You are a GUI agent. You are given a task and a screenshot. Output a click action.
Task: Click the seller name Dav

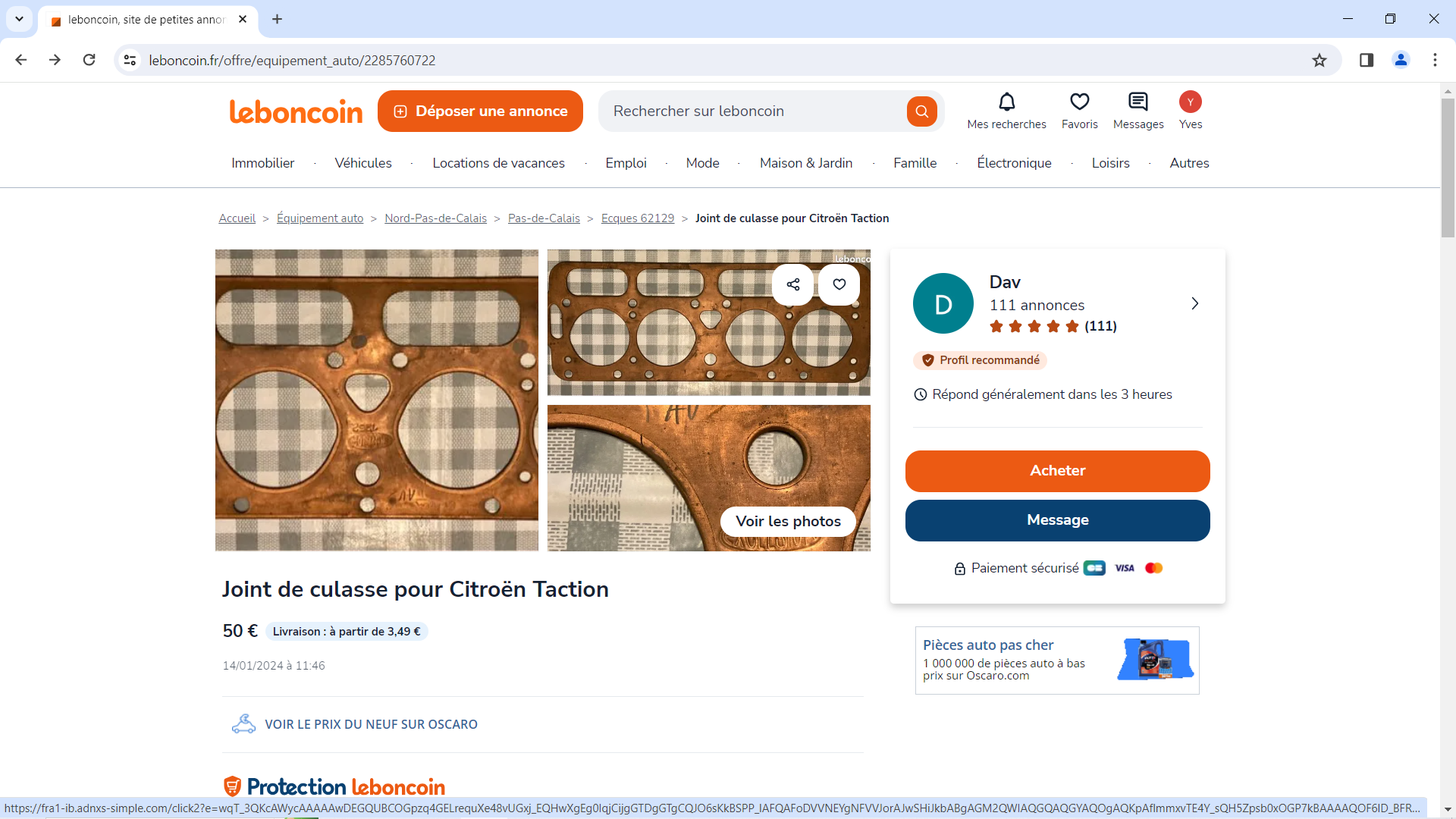1005,282
